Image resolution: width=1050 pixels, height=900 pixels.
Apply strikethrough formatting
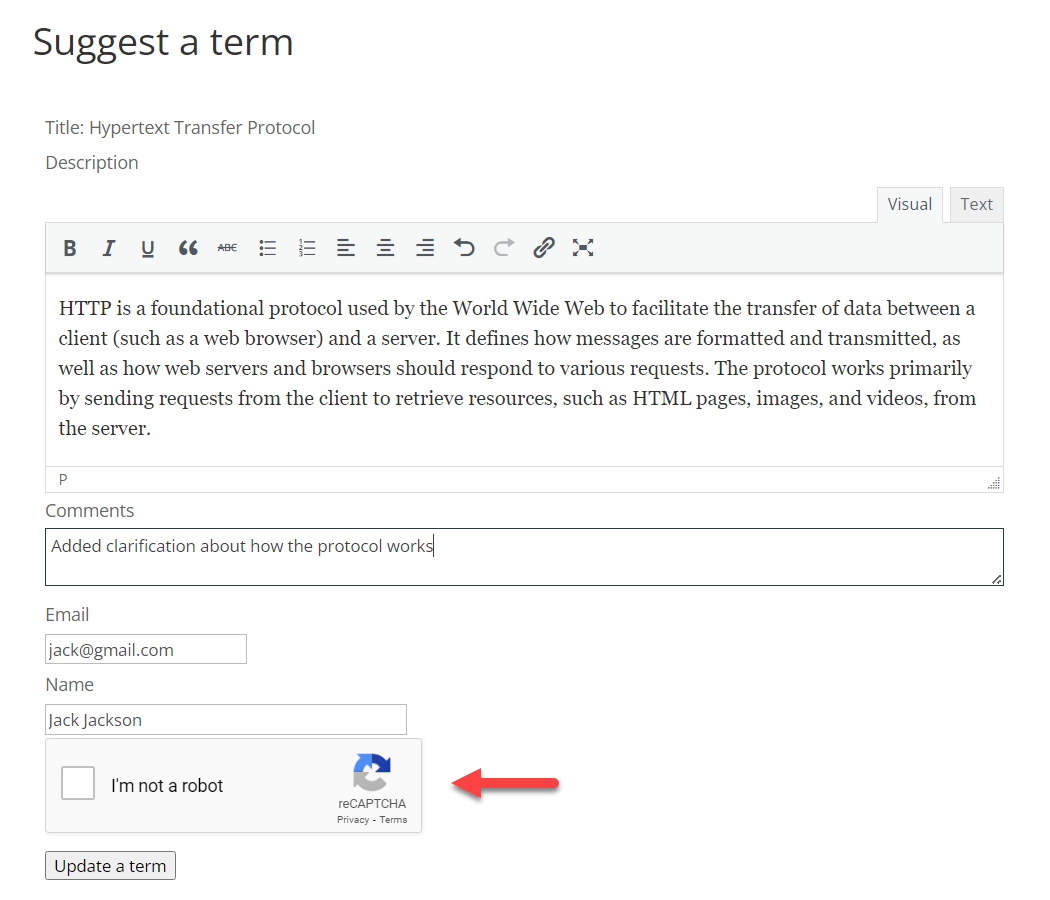(228, 248)
